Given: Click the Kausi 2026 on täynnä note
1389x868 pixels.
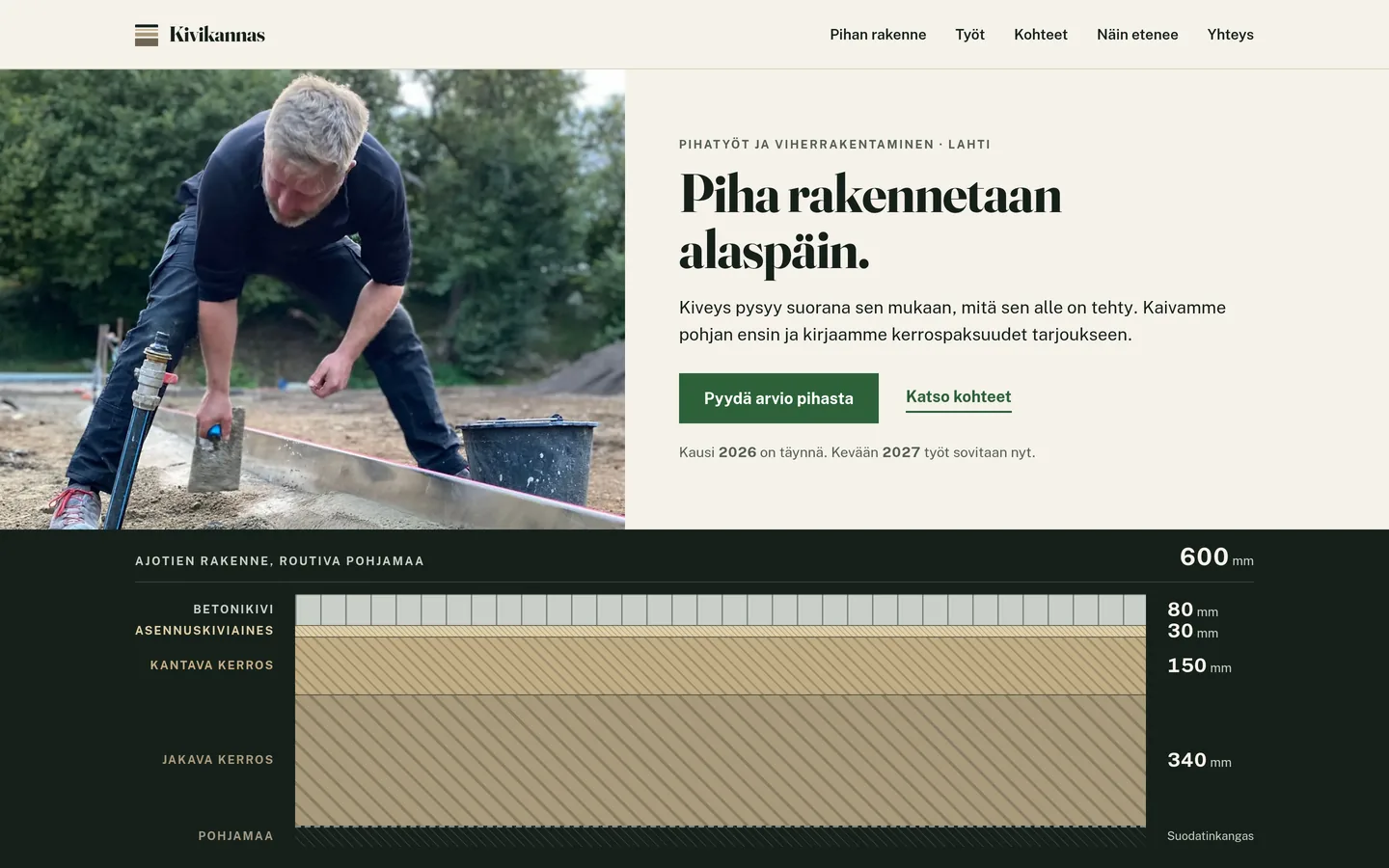Looking at the screenshot, I should [x=857, y=452].
